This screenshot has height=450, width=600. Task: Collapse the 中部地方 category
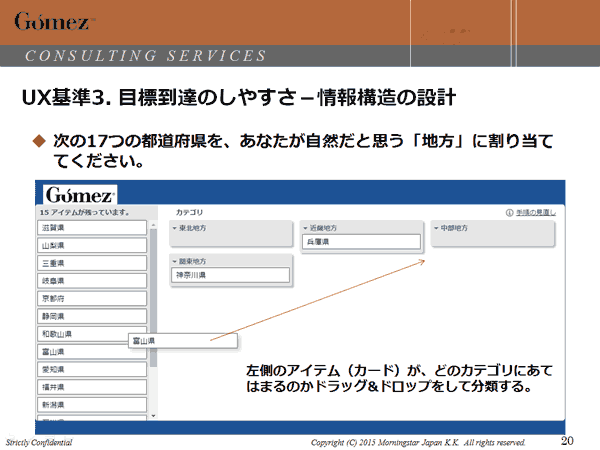435,228
